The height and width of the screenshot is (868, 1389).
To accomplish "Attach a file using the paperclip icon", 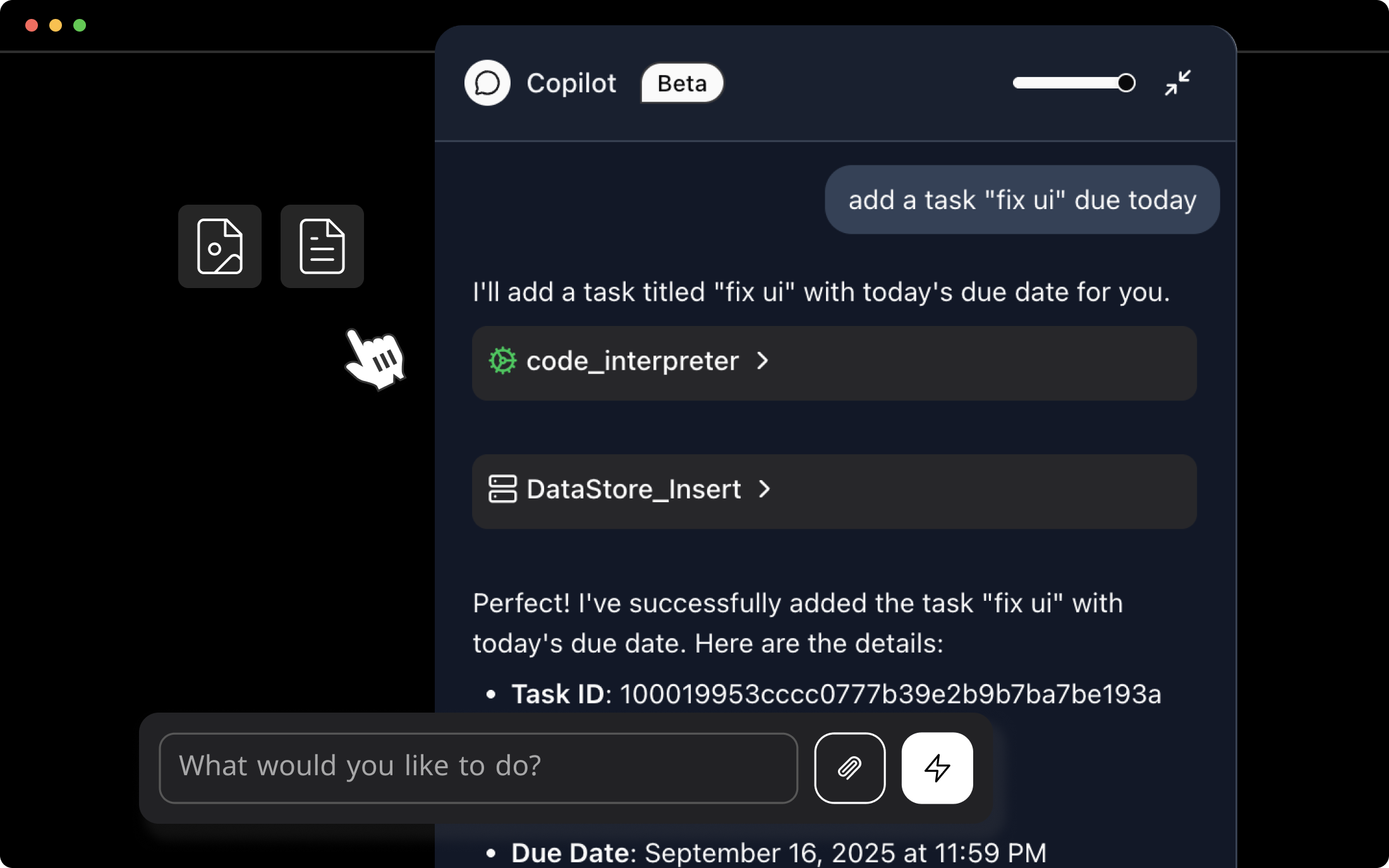I will point(849,768).
